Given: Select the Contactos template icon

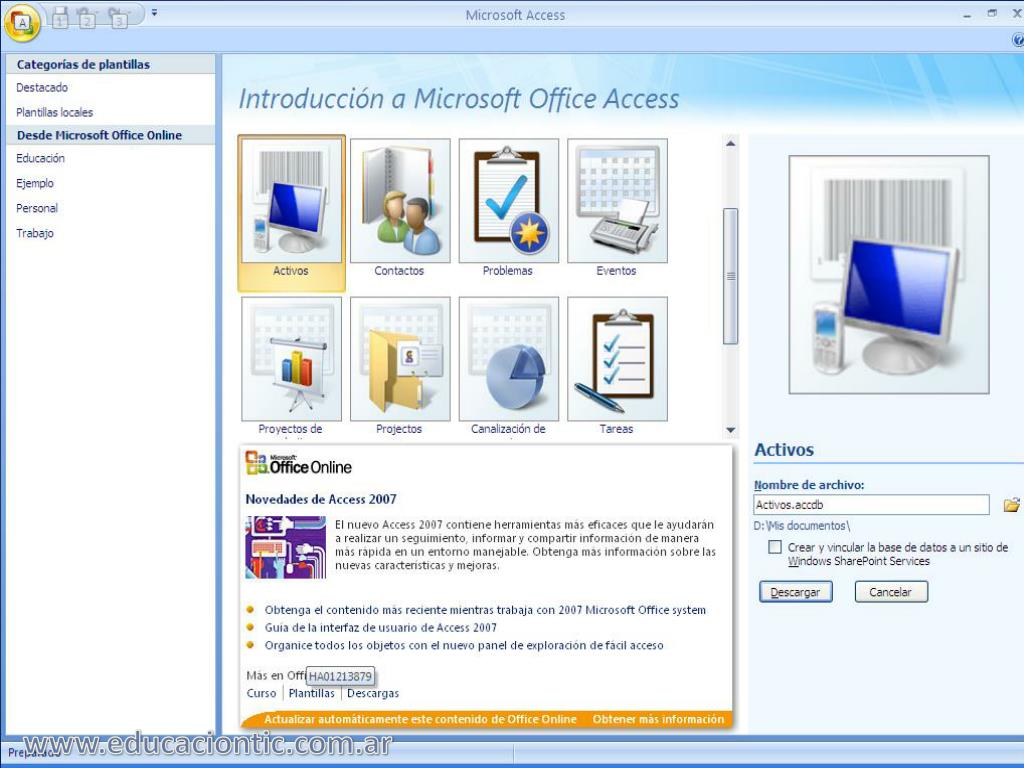Looking at the screenshot, I should 400,200.
